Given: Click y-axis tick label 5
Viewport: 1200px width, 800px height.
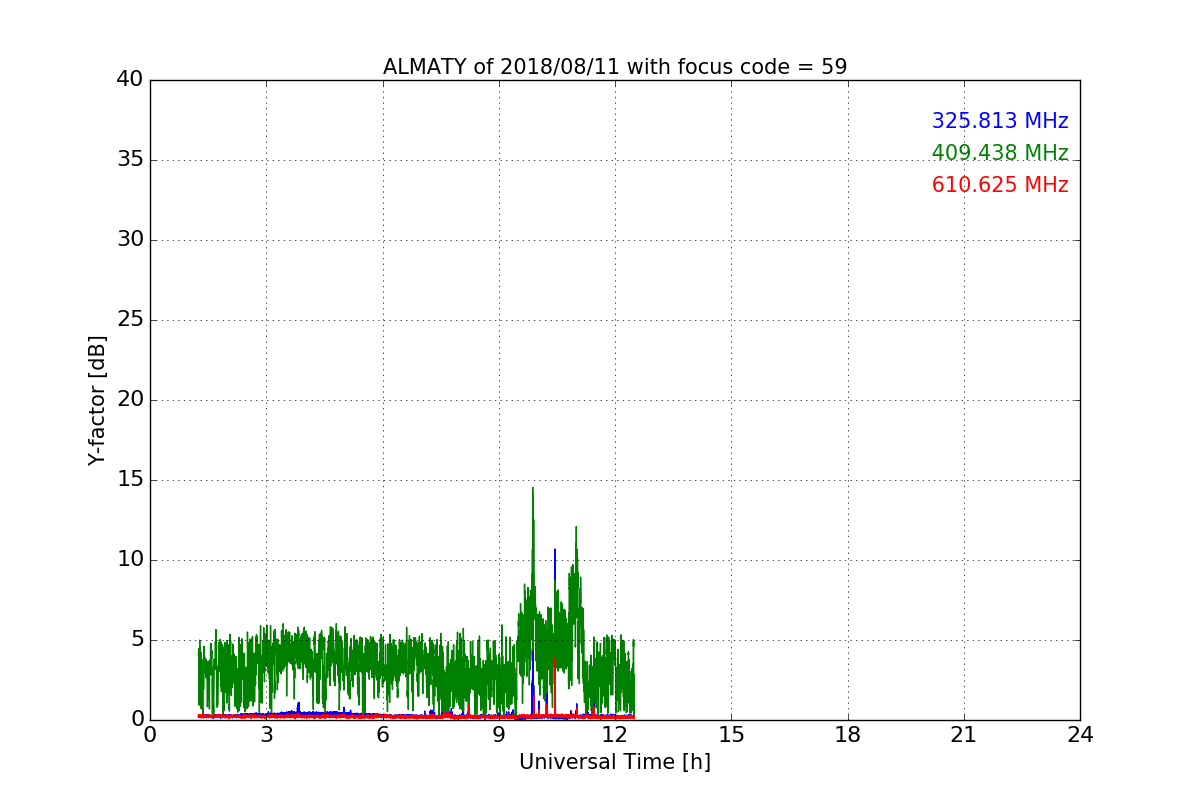Looking at the screenshot, I should click(137, 640).
